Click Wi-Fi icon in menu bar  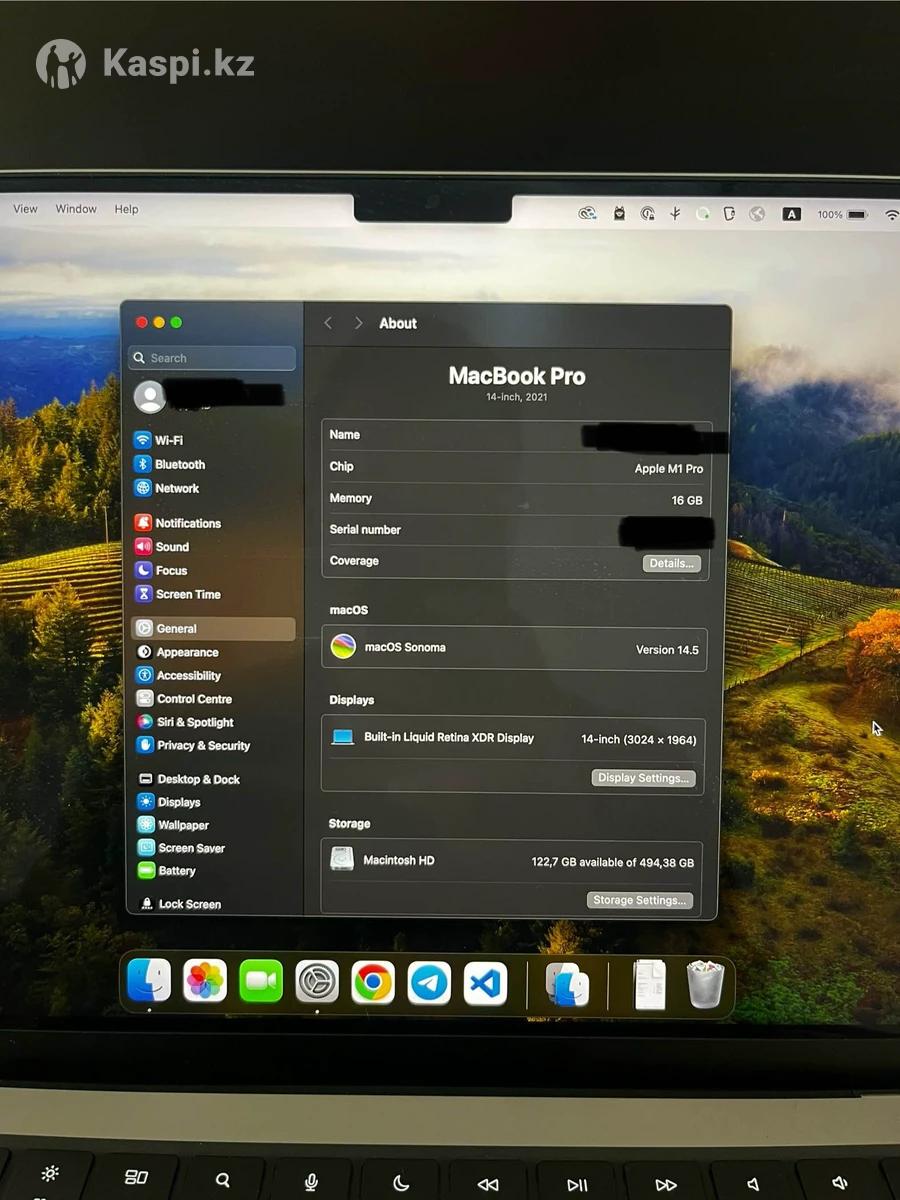(x=891, y=214)
